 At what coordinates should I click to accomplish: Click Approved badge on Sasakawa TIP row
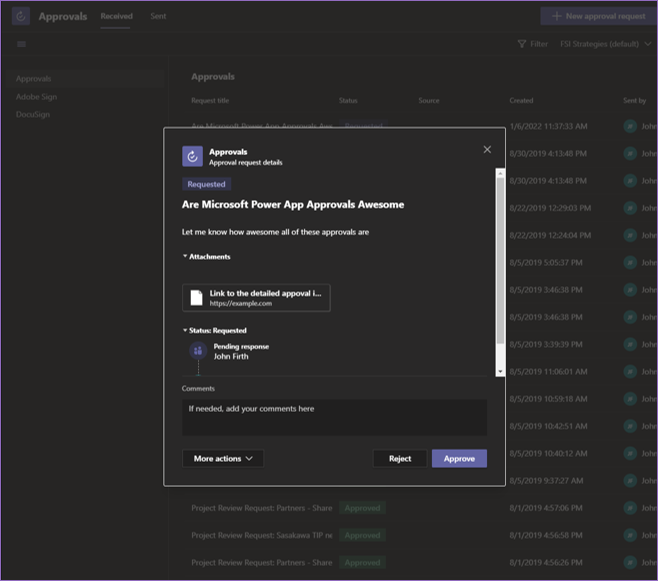(362, 535)
